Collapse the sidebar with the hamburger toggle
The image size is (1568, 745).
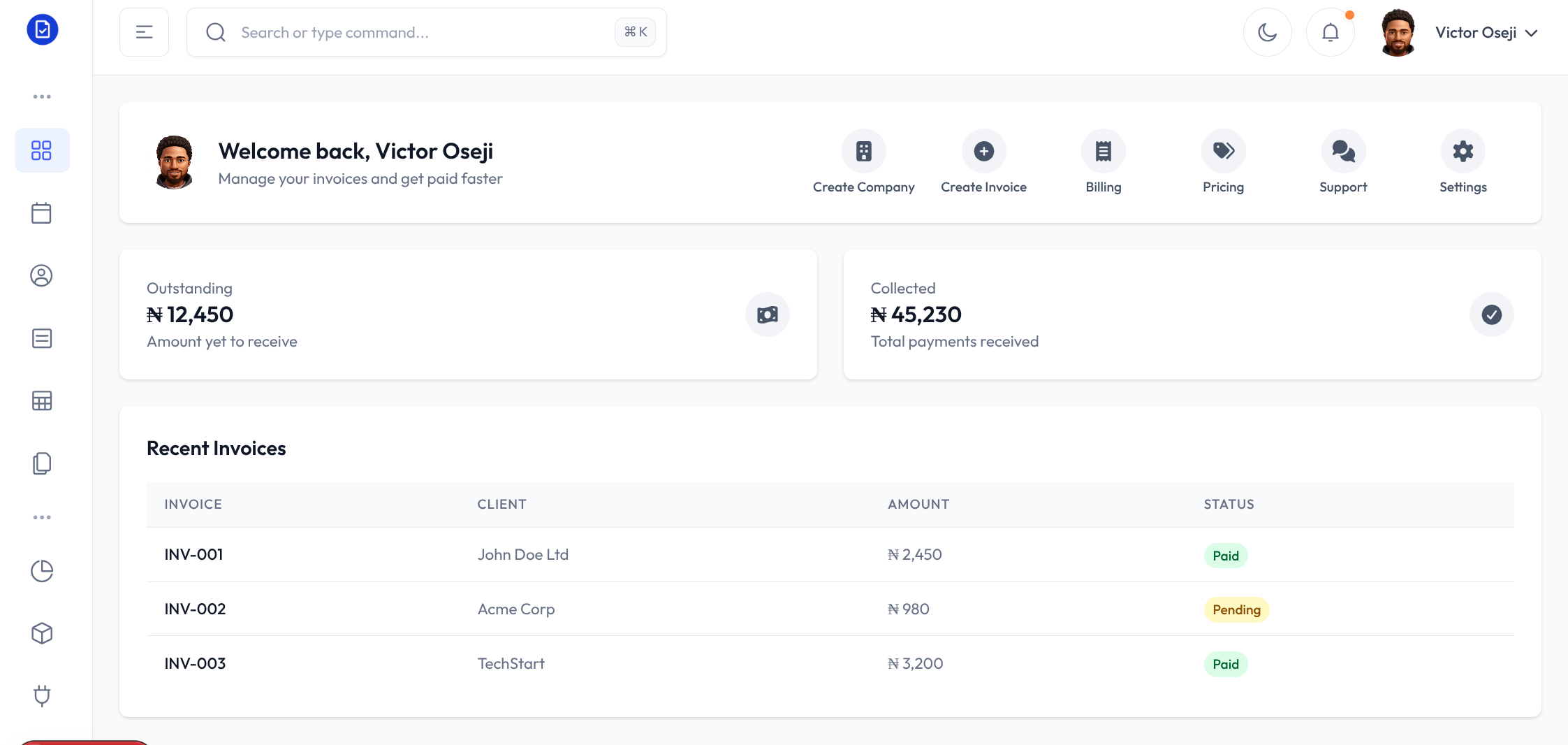click(x=144, y=31)
